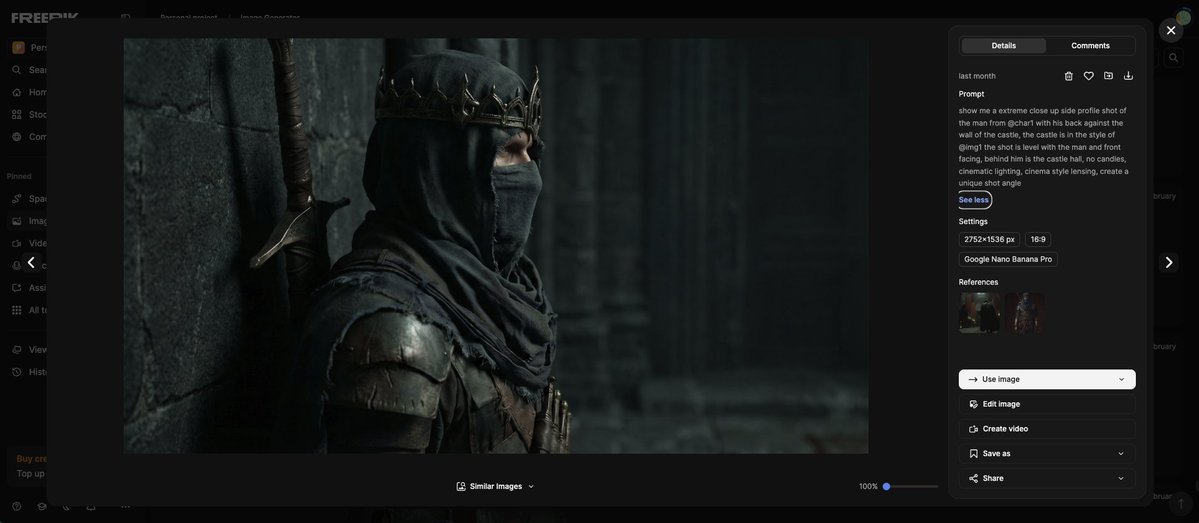Click the Stock grid icon in sidebar
Image resolution: width=1199 pixels, height=523 pixels.
point(17,115)
